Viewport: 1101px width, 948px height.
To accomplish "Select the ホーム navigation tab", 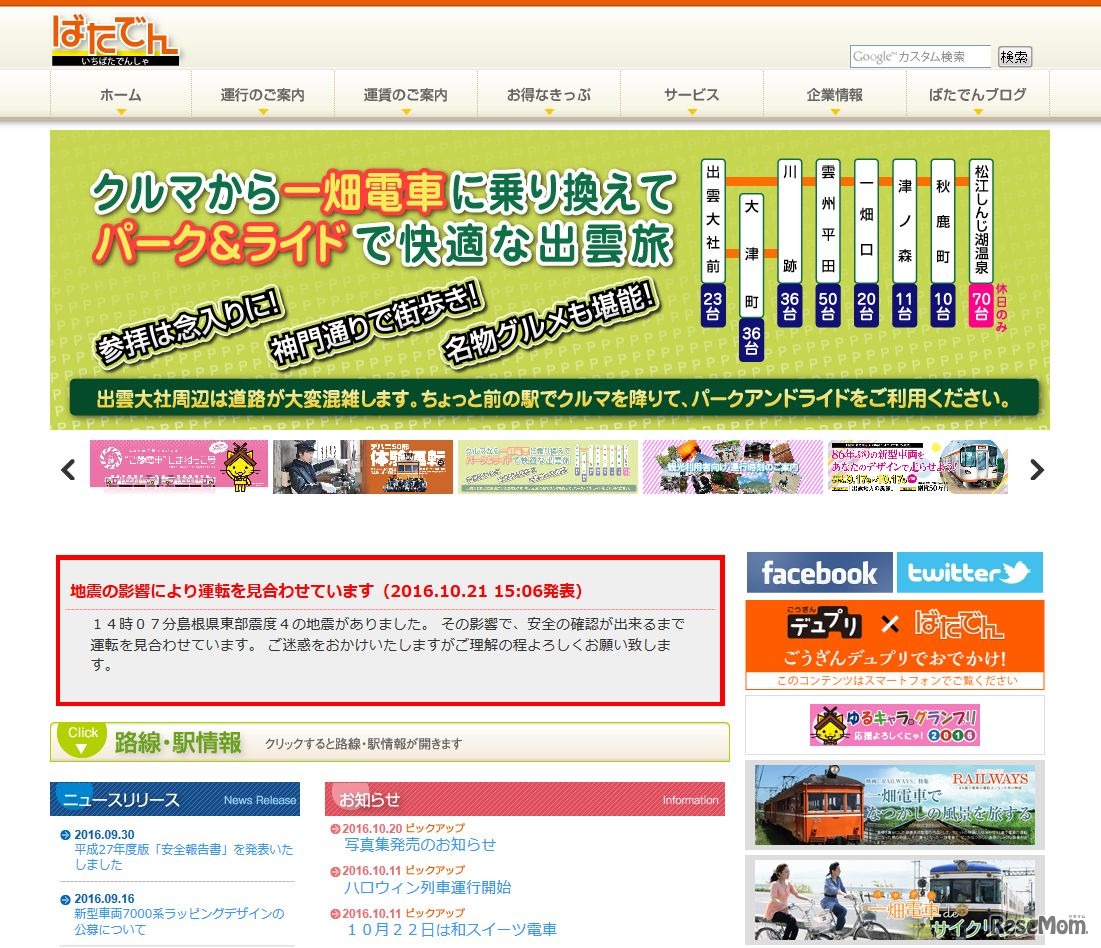I will [x=118, y=94].
